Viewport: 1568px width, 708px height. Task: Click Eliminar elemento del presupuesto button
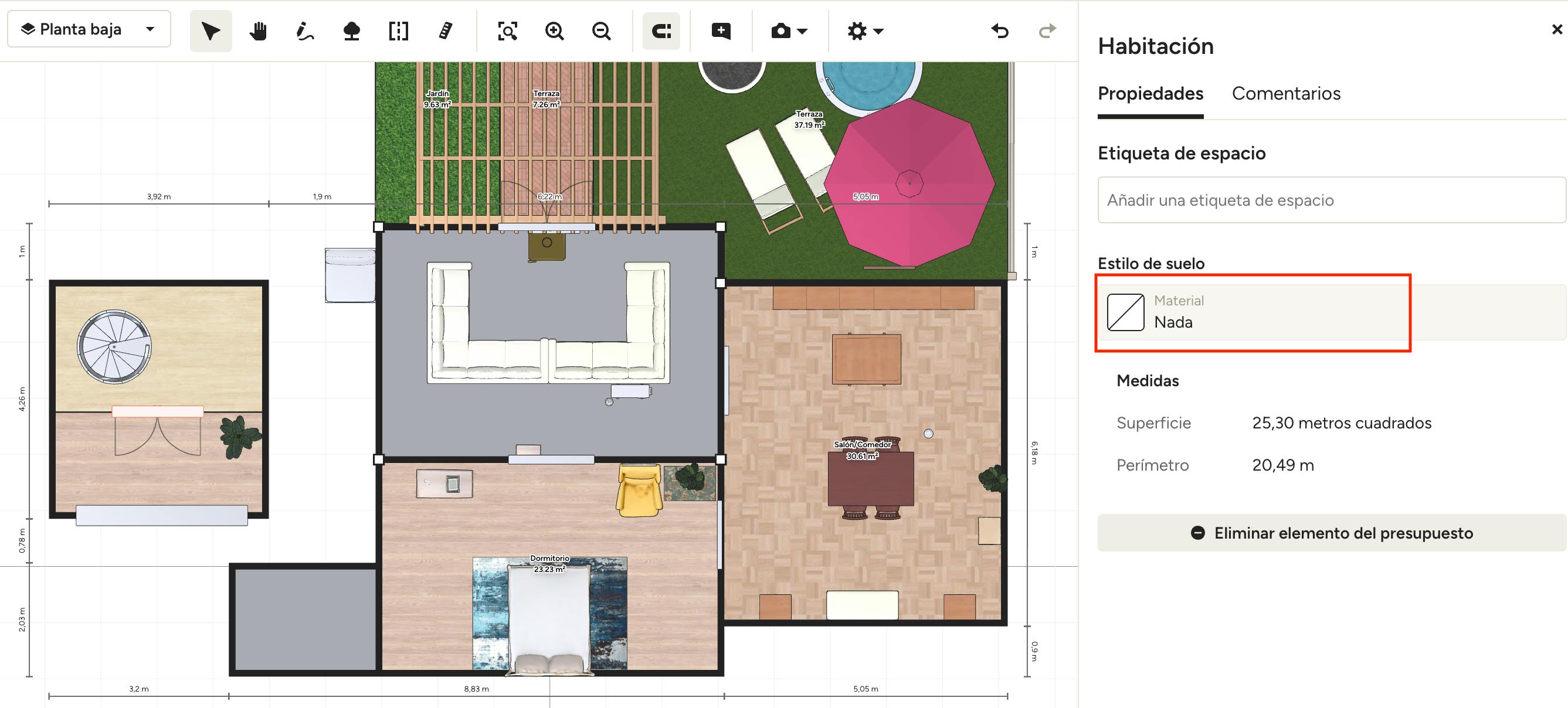point(1331,533)
